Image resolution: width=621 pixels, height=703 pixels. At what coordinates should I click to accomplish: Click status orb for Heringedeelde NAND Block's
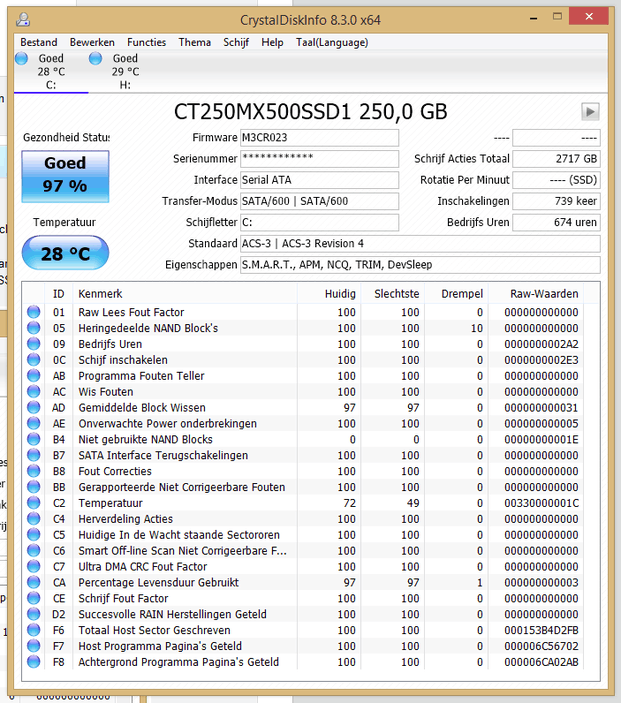coord(34,328)
